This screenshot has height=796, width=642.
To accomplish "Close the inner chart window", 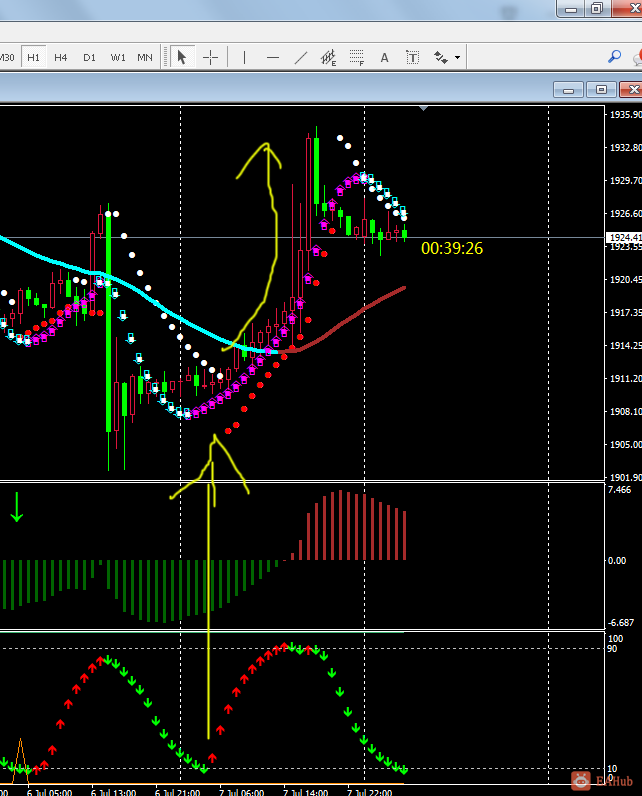I will point(632,90).
